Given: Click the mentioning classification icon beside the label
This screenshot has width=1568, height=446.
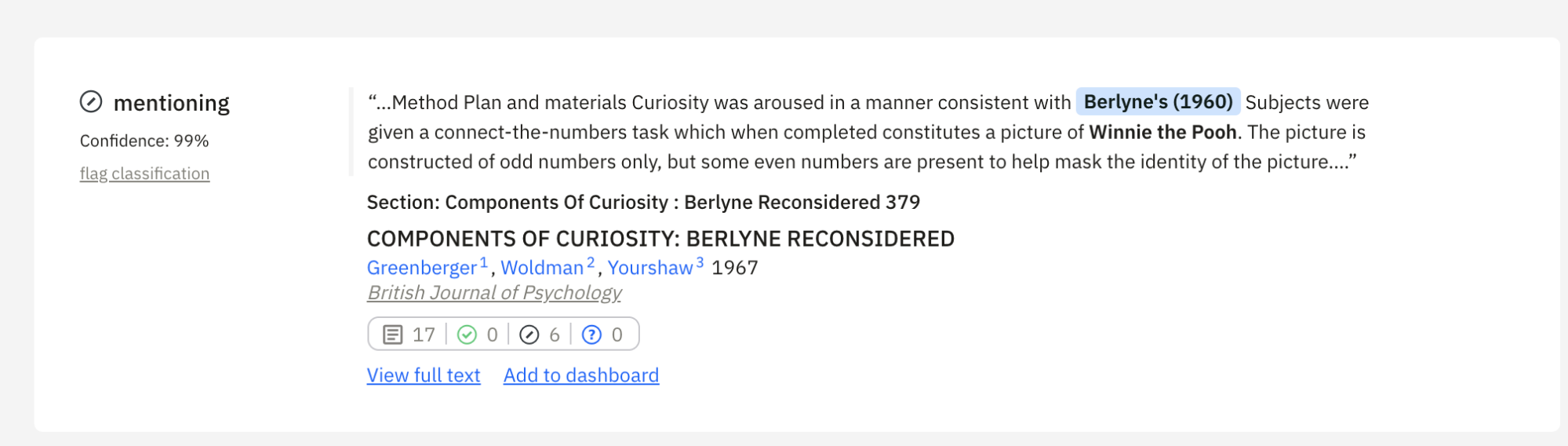Looking at the screenshot, I should coord(91,102).
